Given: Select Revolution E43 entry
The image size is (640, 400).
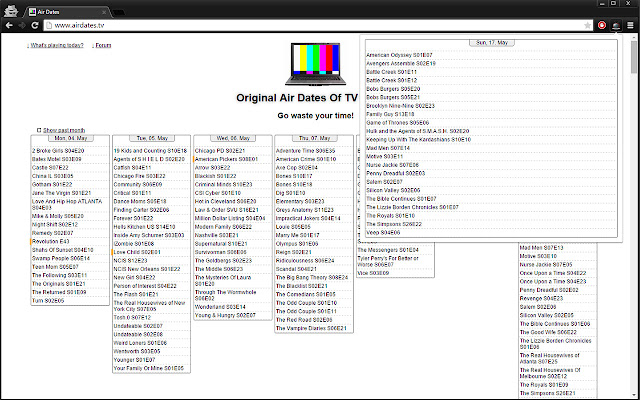Looking at the screenshot, I should point(51,241).
